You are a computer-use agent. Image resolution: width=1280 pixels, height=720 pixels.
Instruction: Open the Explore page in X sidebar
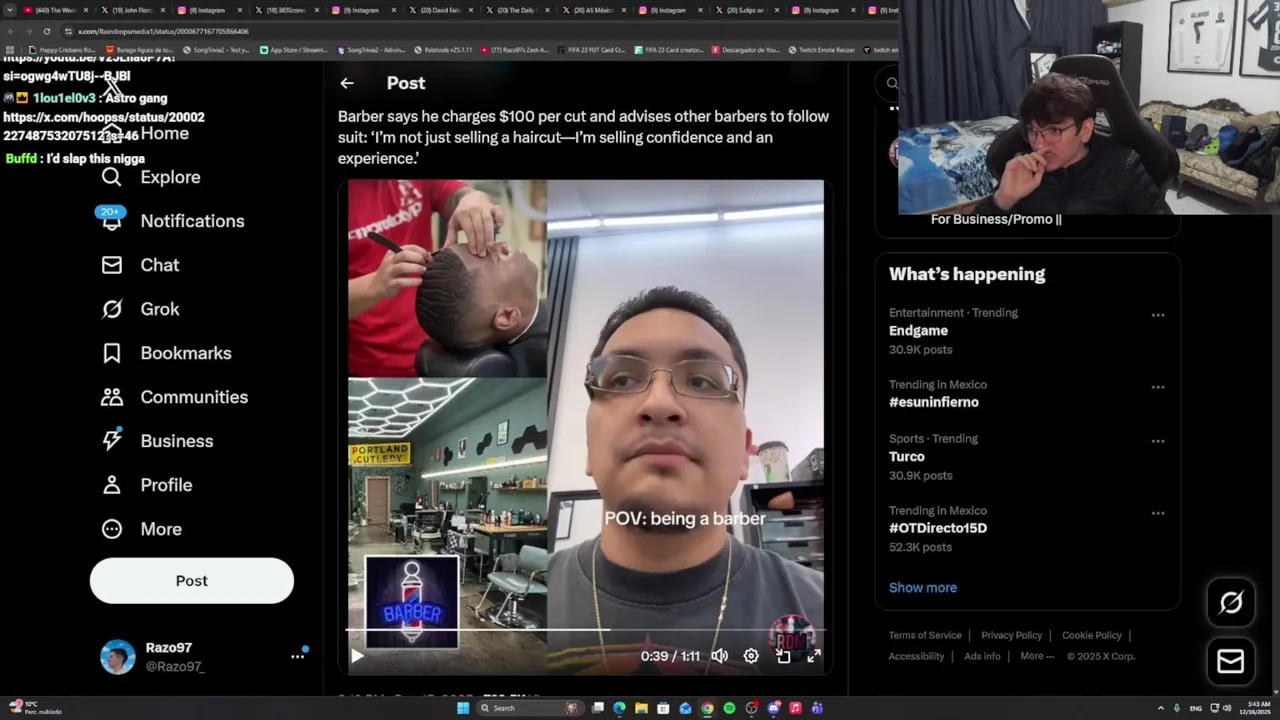click(150, 177)
